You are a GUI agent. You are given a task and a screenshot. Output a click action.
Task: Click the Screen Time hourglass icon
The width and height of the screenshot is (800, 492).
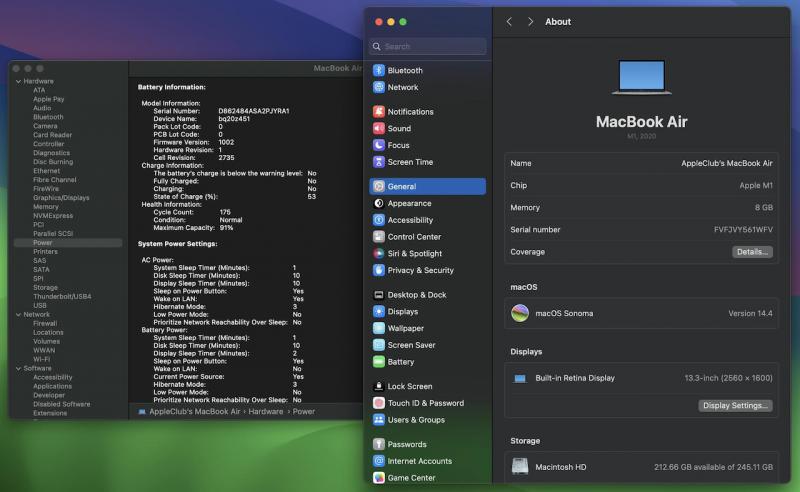[x=379, y=162]
